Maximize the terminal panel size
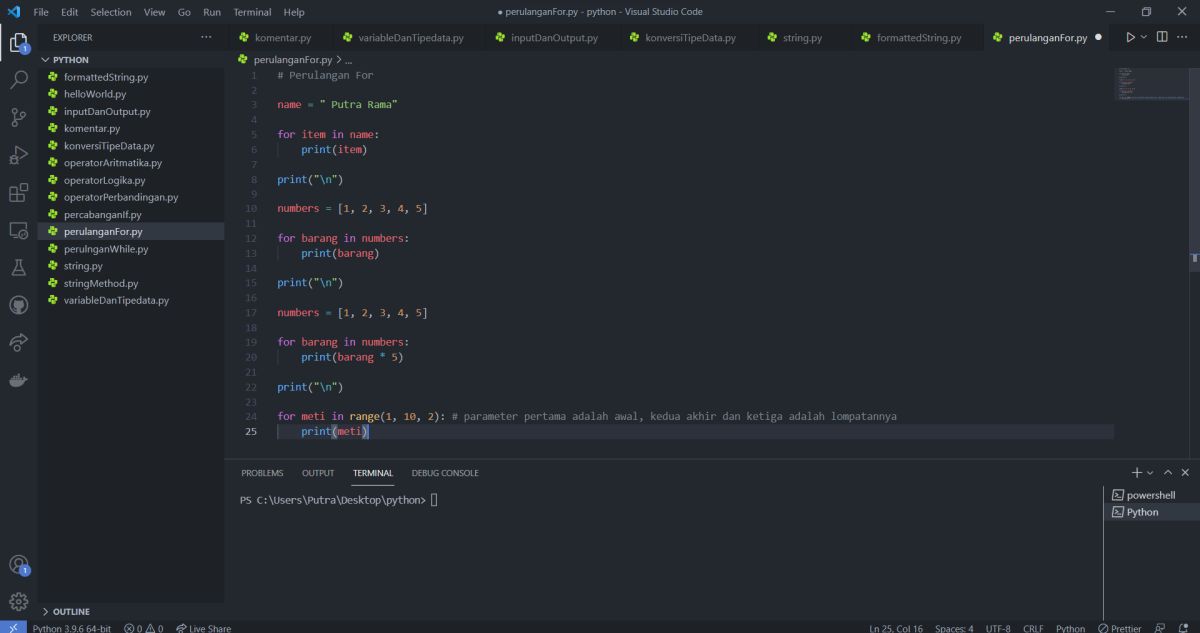 click(x=1167, y=472)
